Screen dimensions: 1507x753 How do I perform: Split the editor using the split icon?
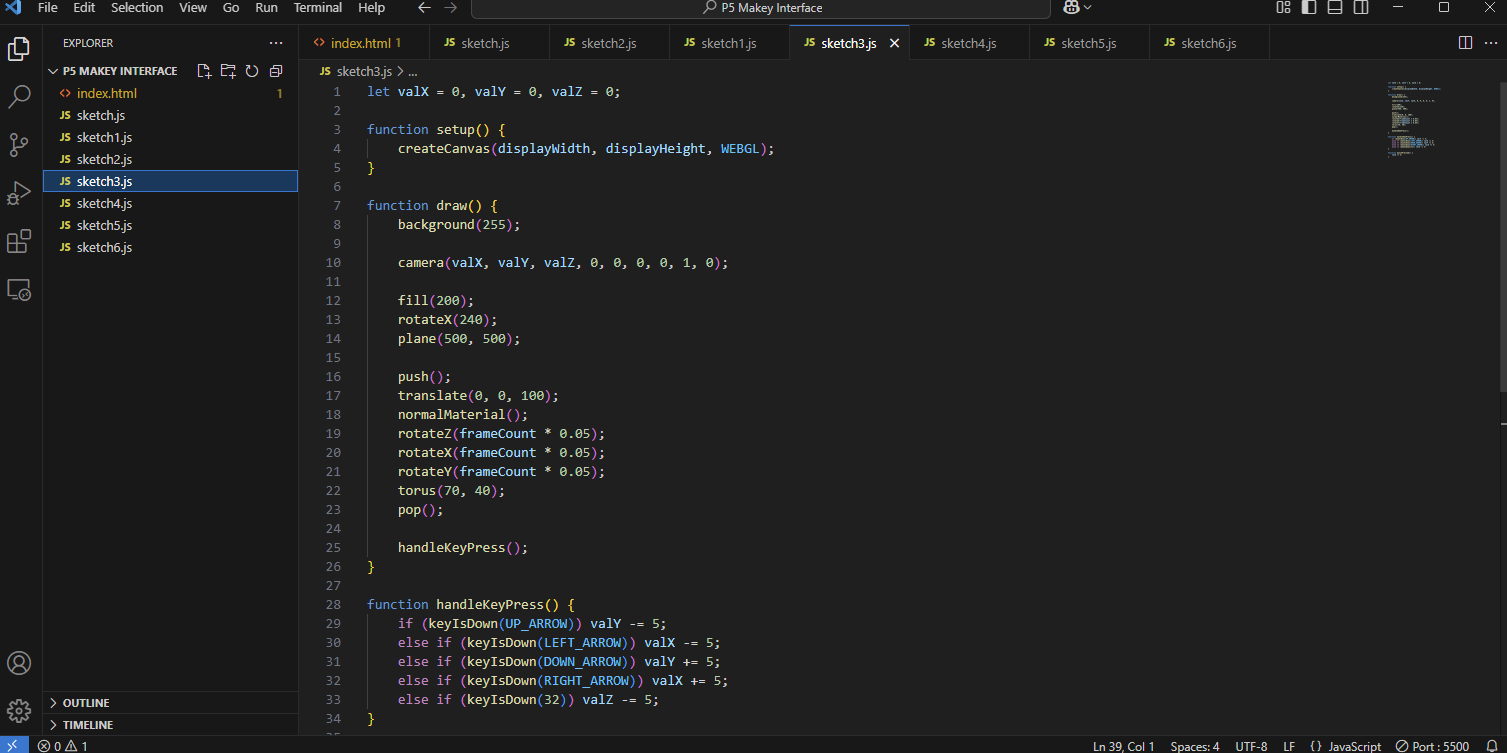[x=1464, y=43]
